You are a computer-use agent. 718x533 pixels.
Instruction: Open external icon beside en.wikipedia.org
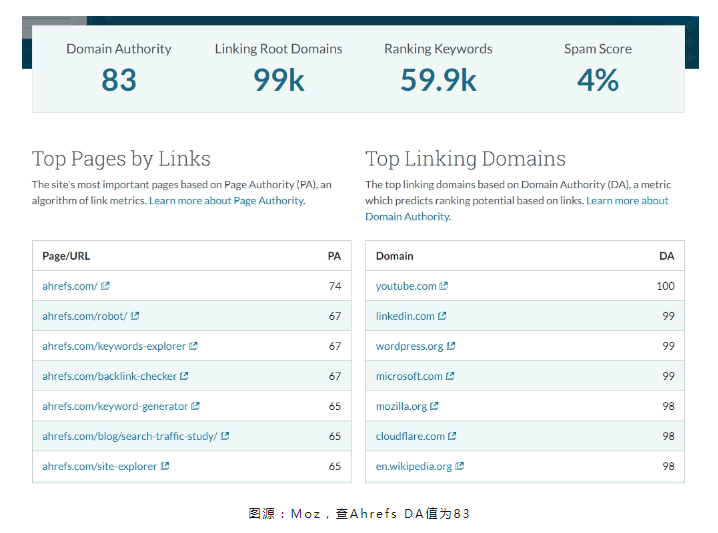[x=460, y=466]
